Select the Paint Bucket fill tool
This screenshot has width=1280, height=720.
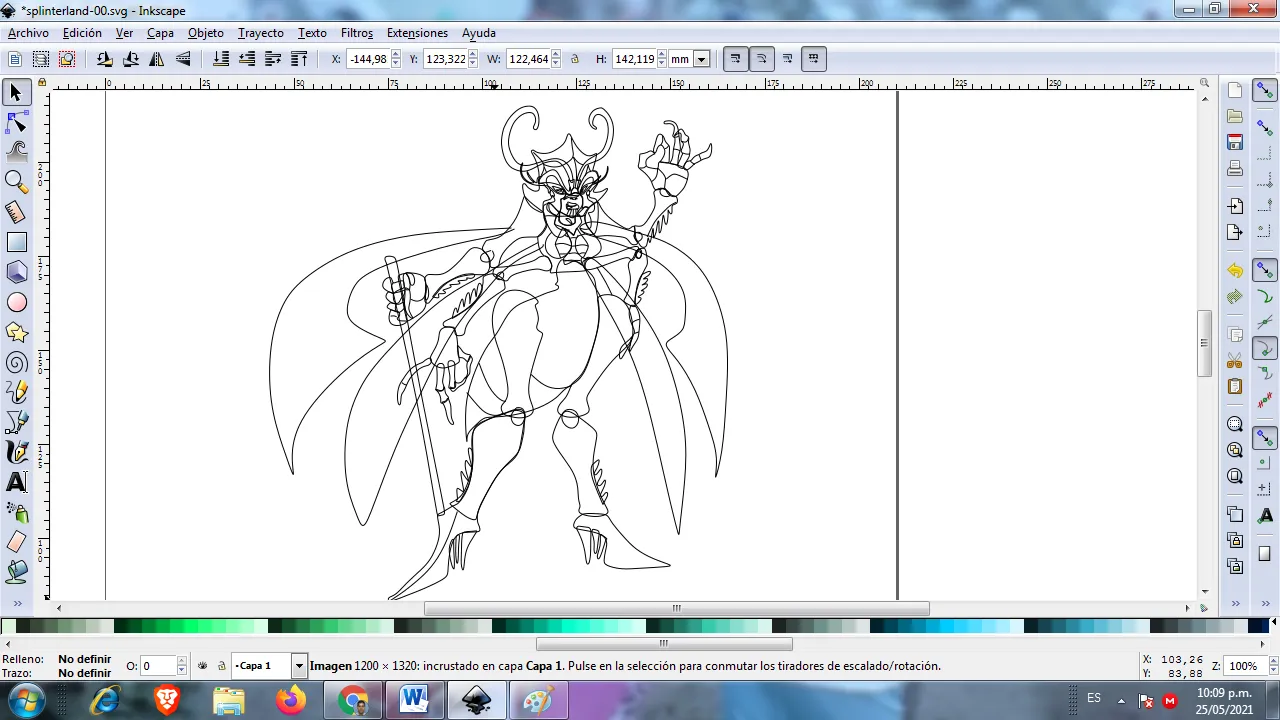point(16,572)
